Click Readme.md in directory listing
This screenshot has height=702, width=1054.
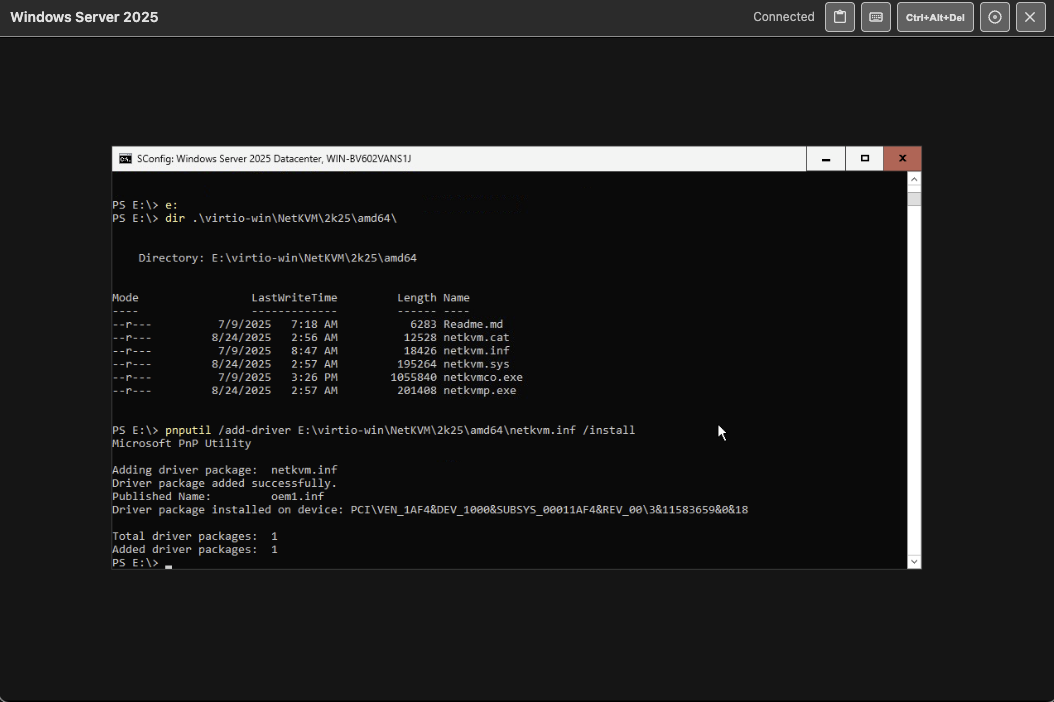473,324
